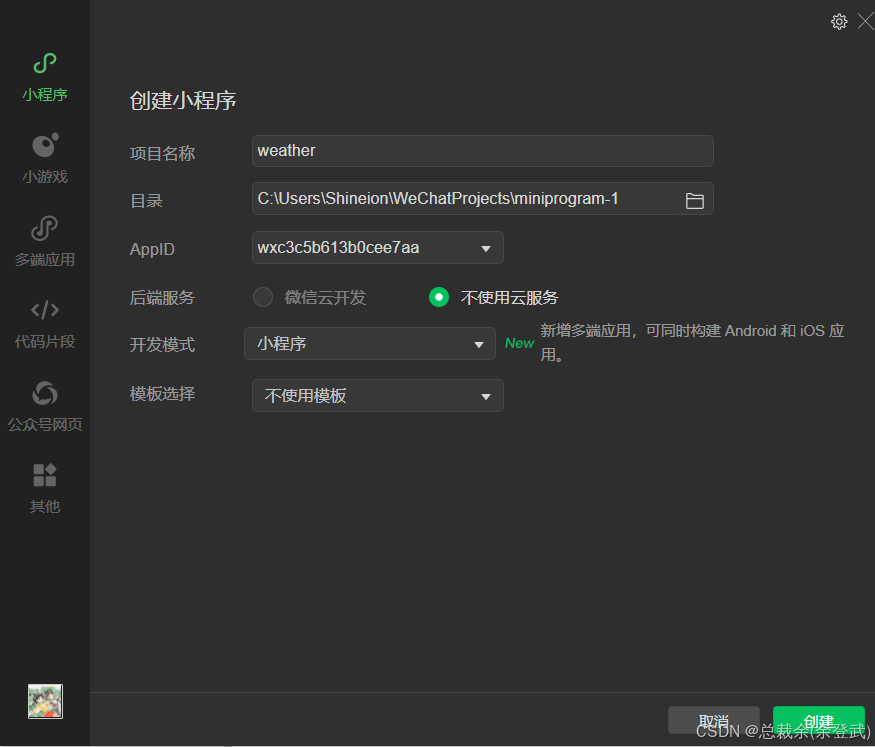Image resolution: width=875 pixels, height=747 pixels.
Task: Switch to 多端应用 multi-platform app section
Action: pyautogui.click(x=45, y=241)
